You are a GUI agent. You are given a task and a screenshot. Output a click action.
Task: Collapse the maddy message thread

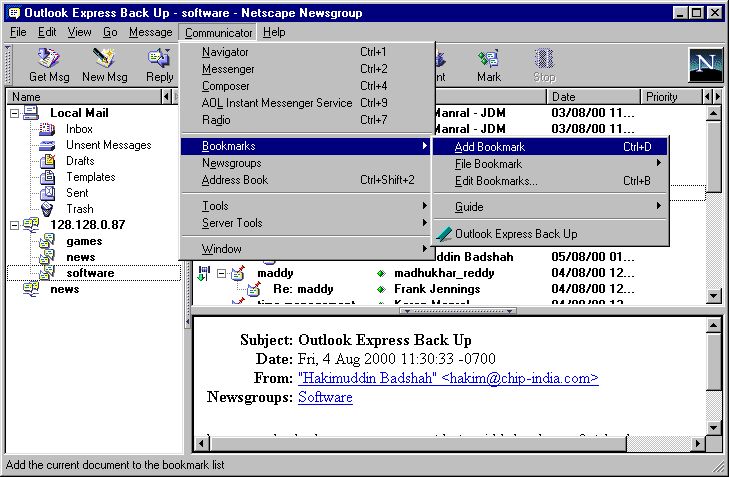tap(222, 273)
